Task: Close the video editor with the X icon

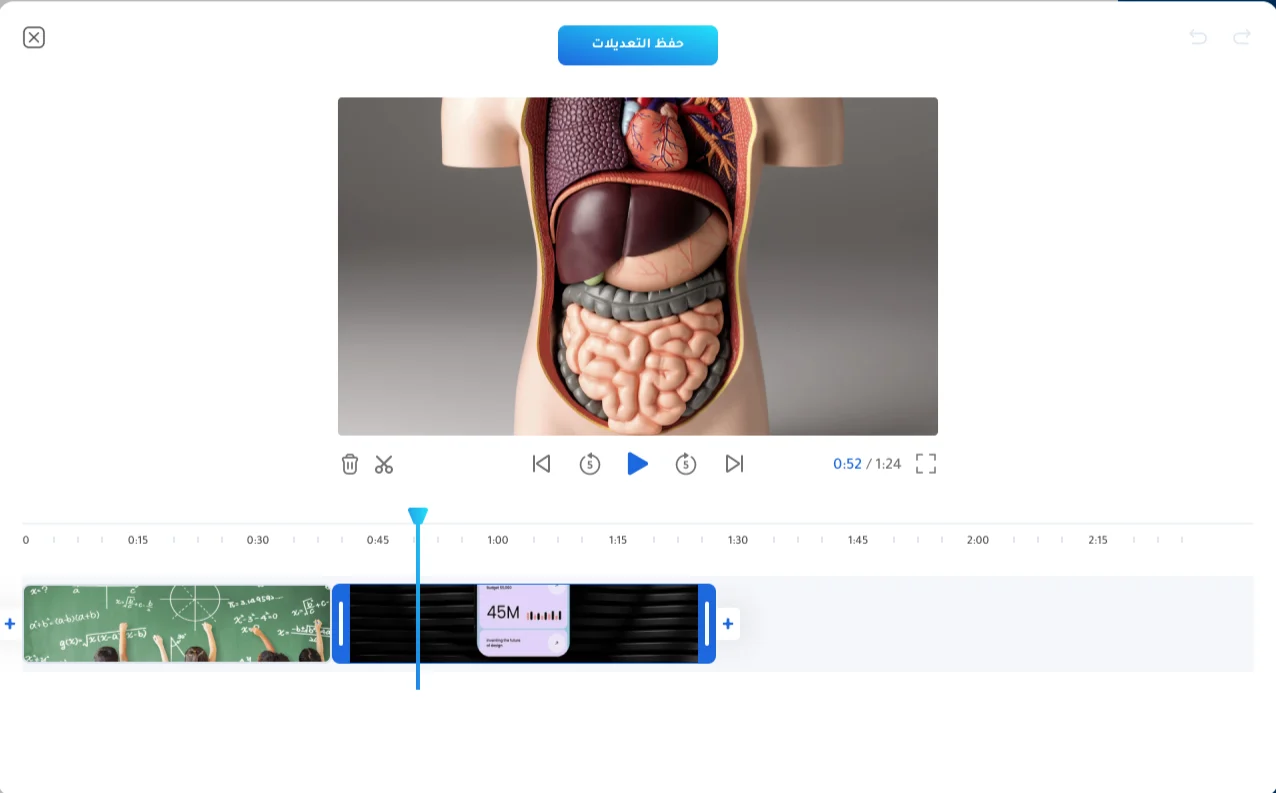Action: 34,38
